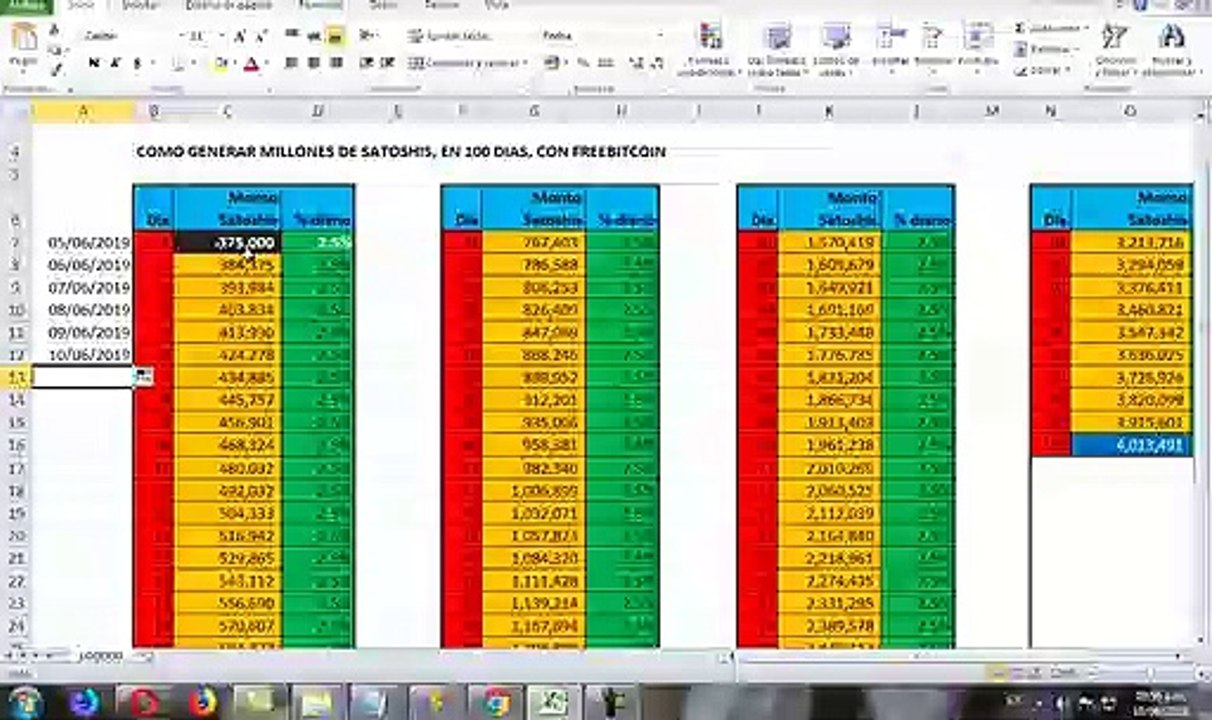Viewport: 1212px width, 720px height.
Task: Click the accounting number format icon
Action: [552, 62]
